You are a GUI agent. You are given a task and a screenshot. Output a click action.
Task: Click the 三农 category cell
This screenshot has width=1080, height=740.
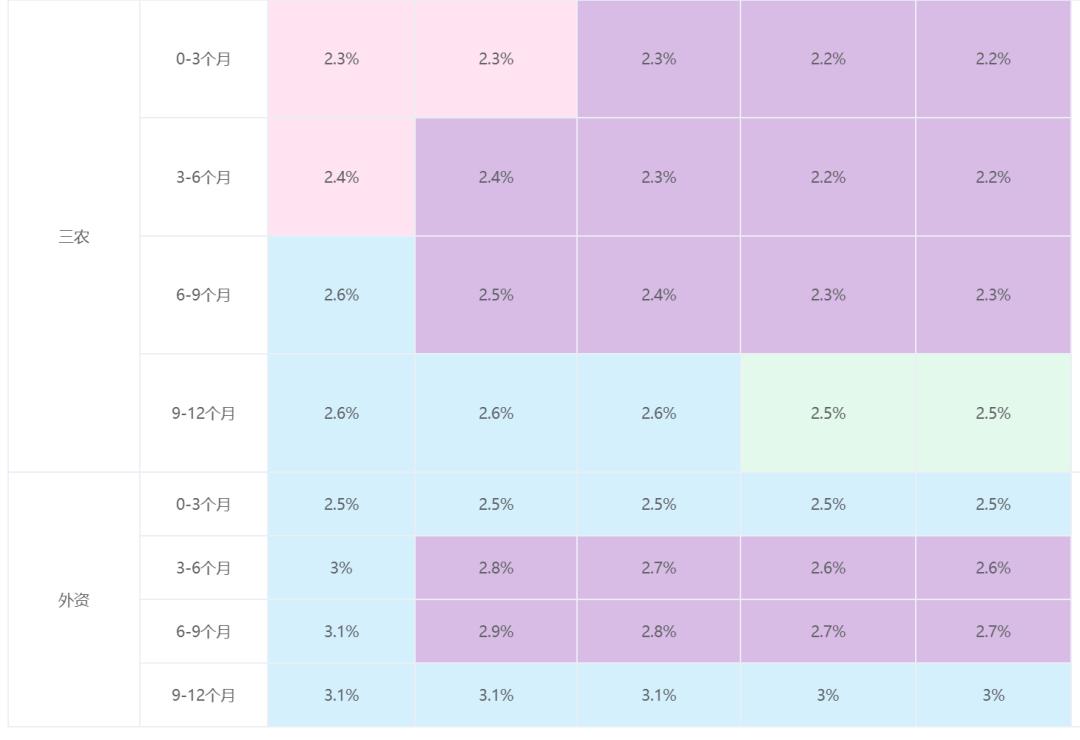[74, 237]
